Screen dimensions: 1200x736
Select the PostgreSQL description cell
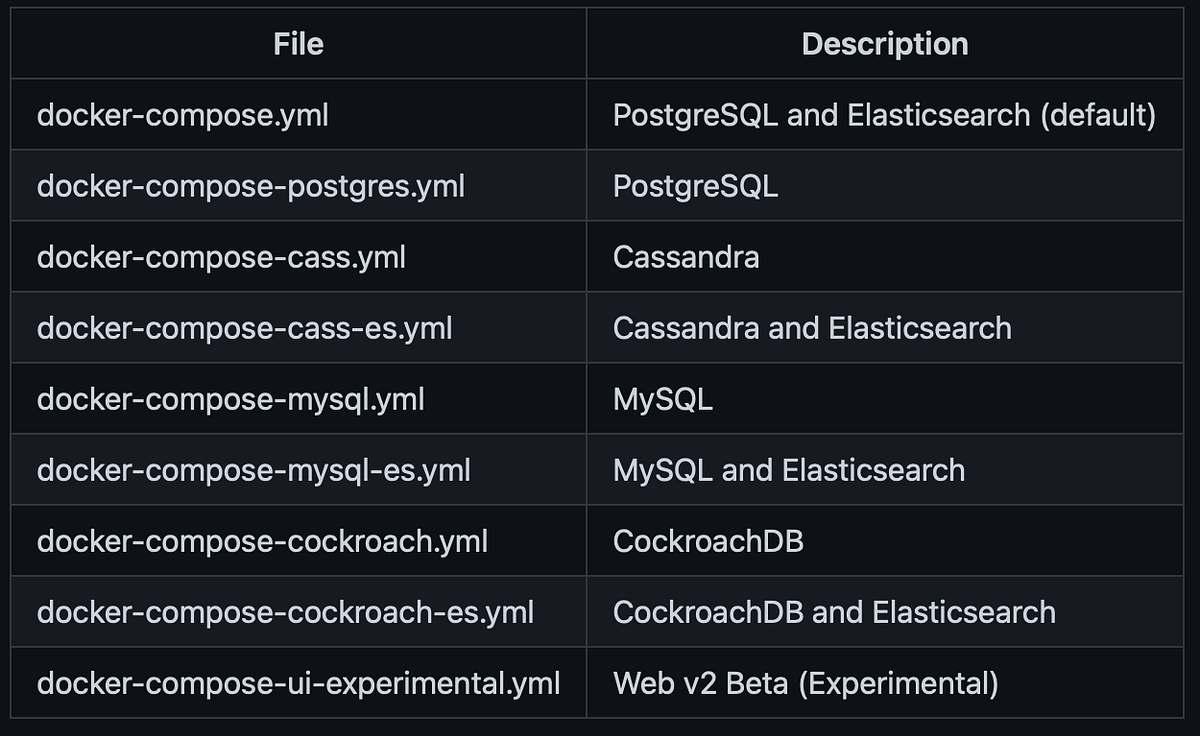coord(696,187)
